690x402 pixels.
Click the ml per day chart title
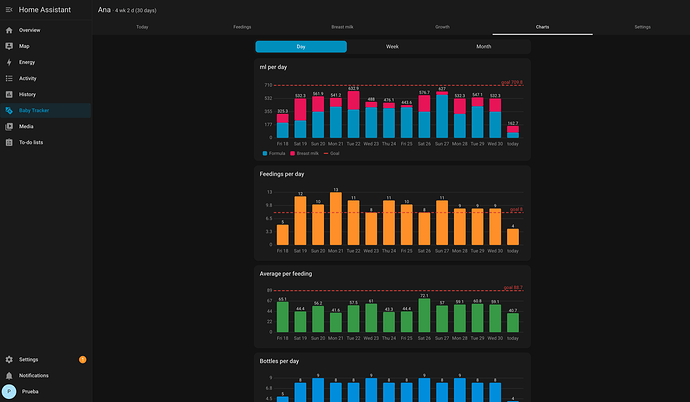pos(273,67)
